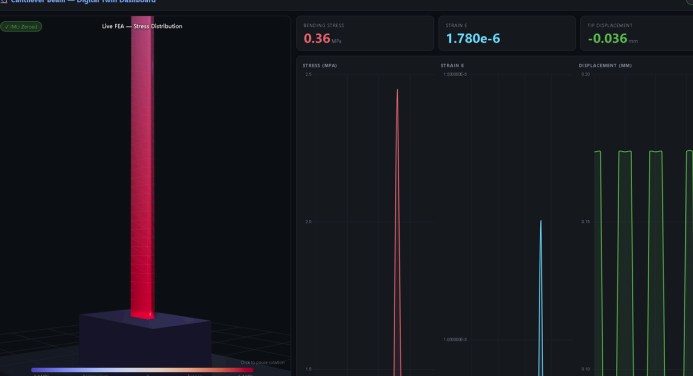Click the red cantilever beam 3D model

click(x=142, y=167)
